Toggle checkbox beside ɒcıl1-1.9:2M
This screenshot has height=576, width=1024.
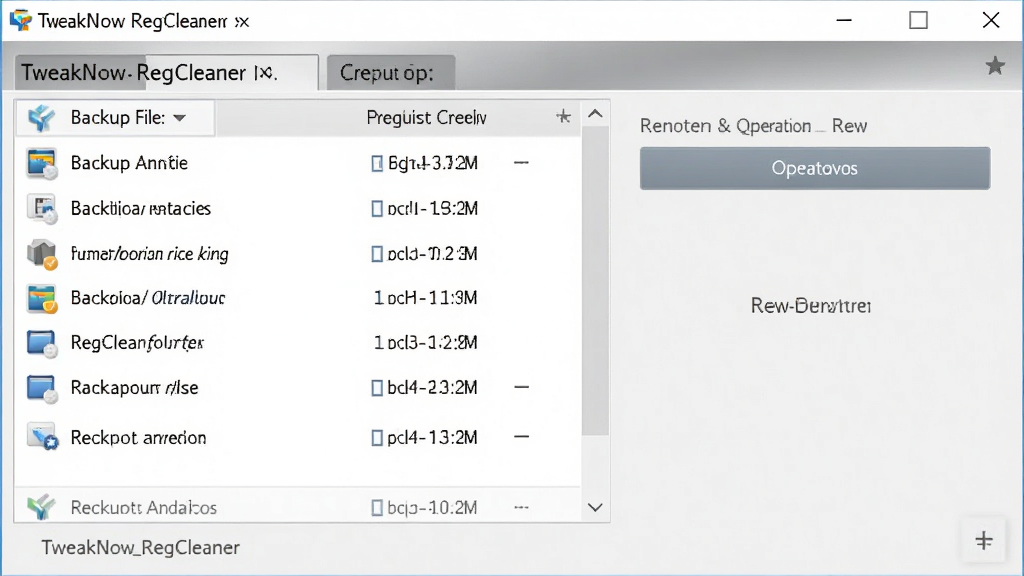[x=377, y=209]
